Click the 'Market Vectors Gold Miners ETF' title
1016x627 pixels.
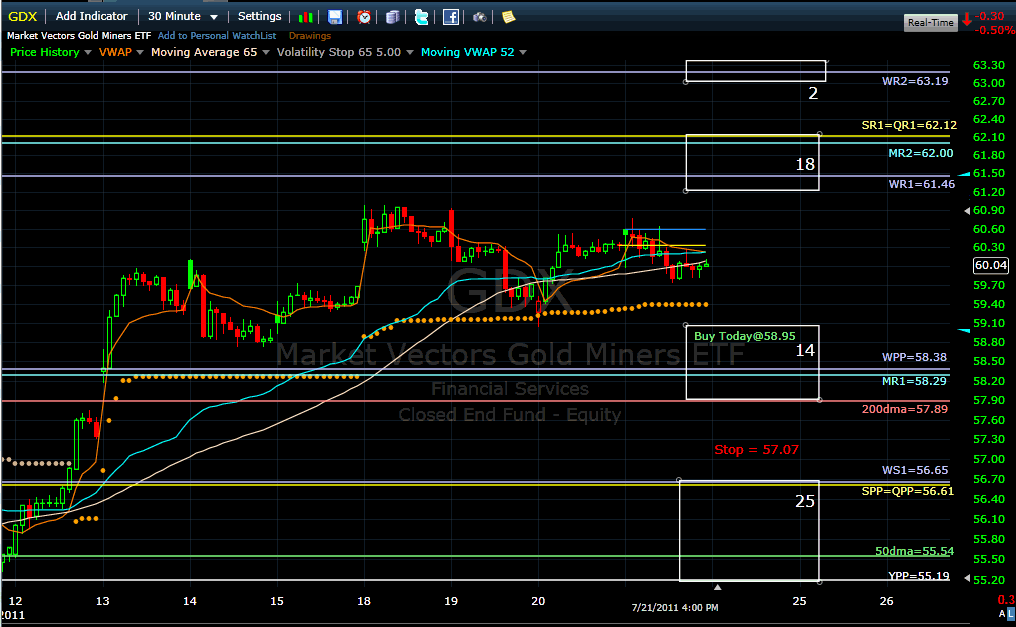(x=78, y=36)
